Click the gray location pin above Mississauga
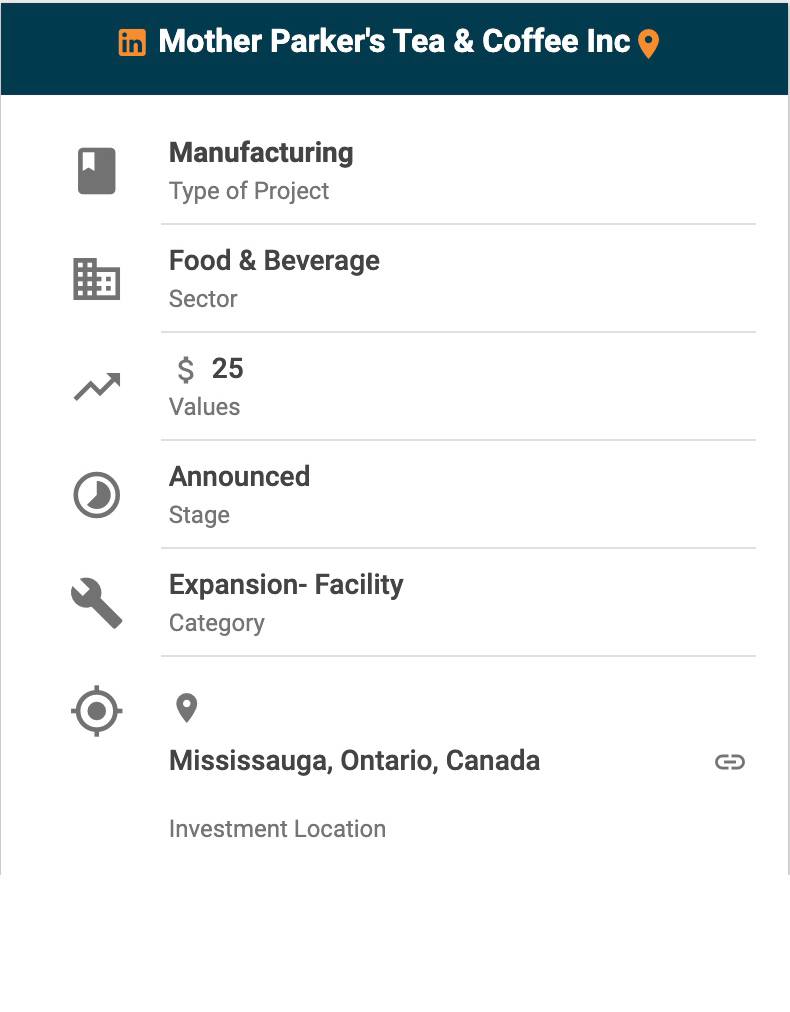Viewport: 790px width, 1012px height. click(x=187, y=708)
